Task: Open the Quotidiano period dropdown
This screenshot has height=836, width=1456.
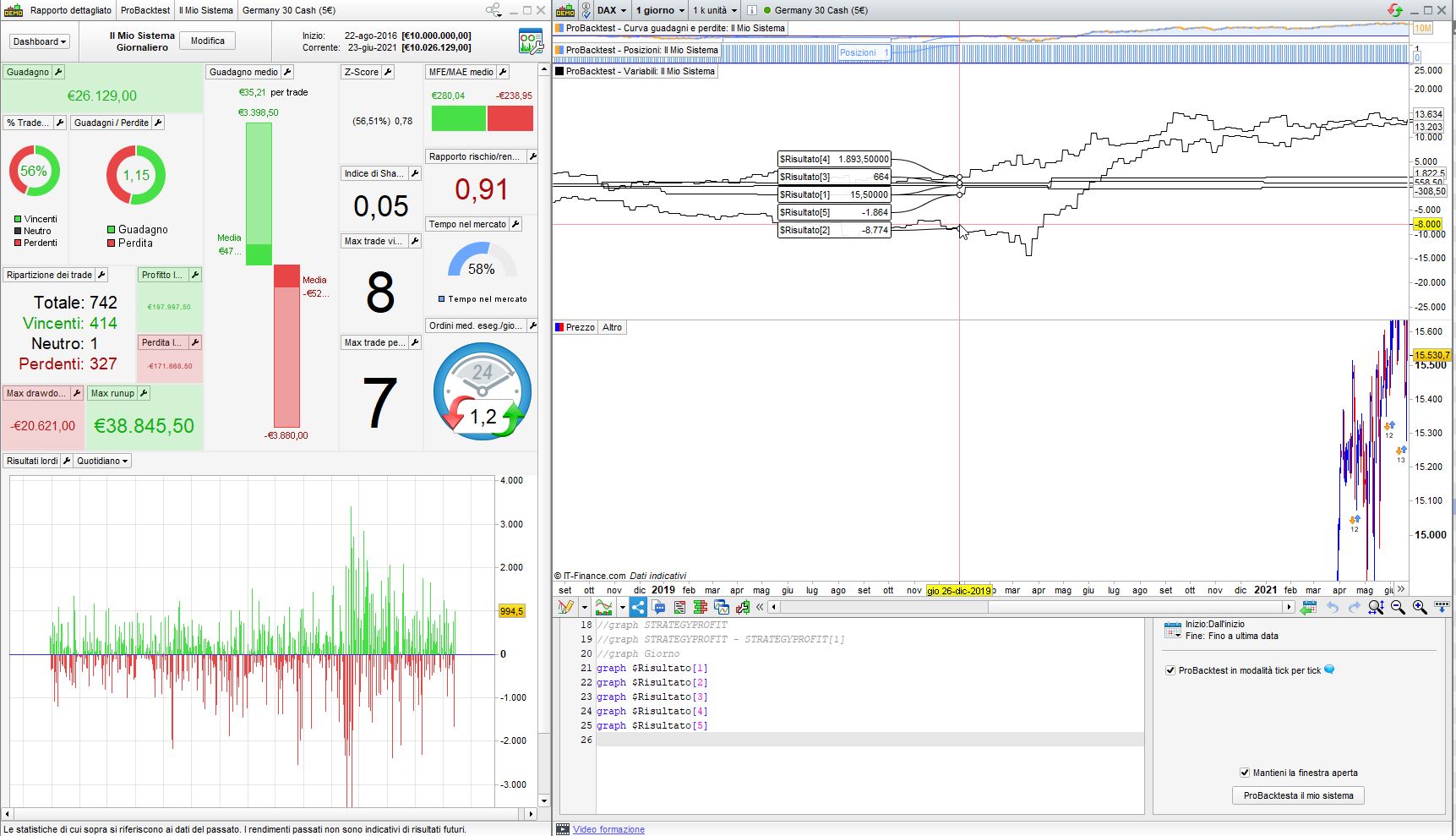Action: coord(102,461)
